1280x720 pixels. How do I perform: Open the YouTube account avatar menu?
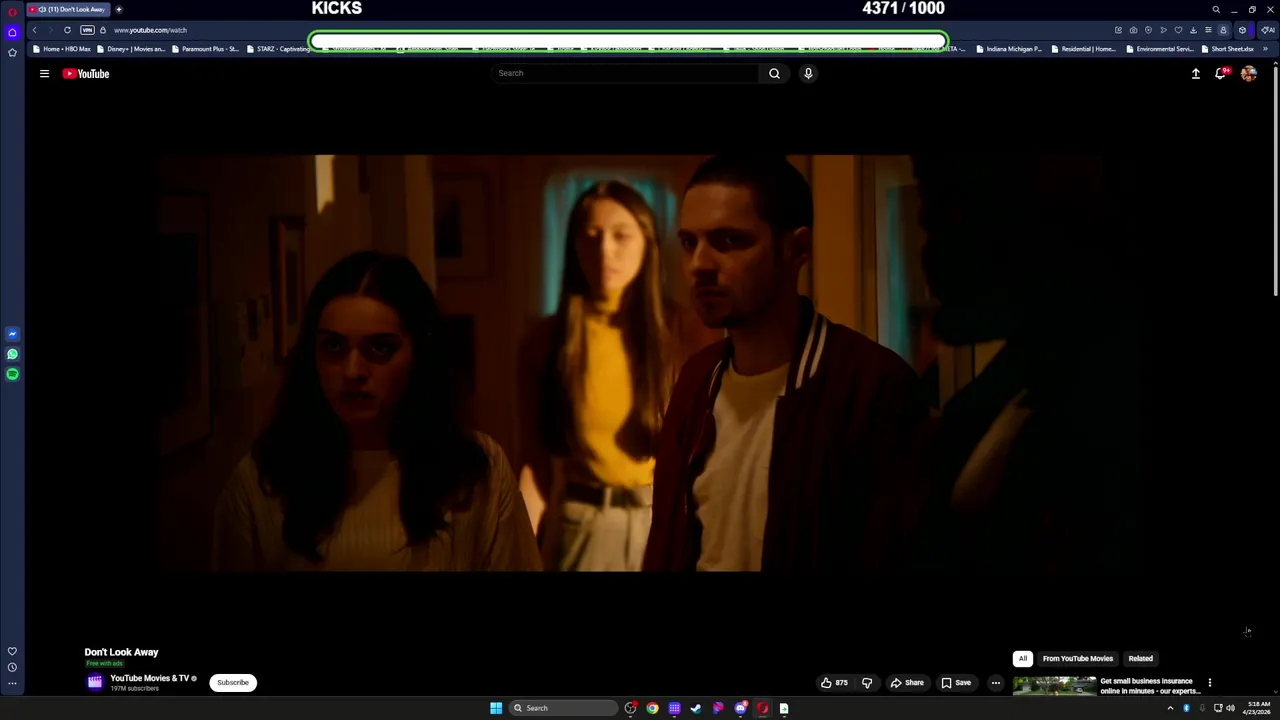point(1249,73)
